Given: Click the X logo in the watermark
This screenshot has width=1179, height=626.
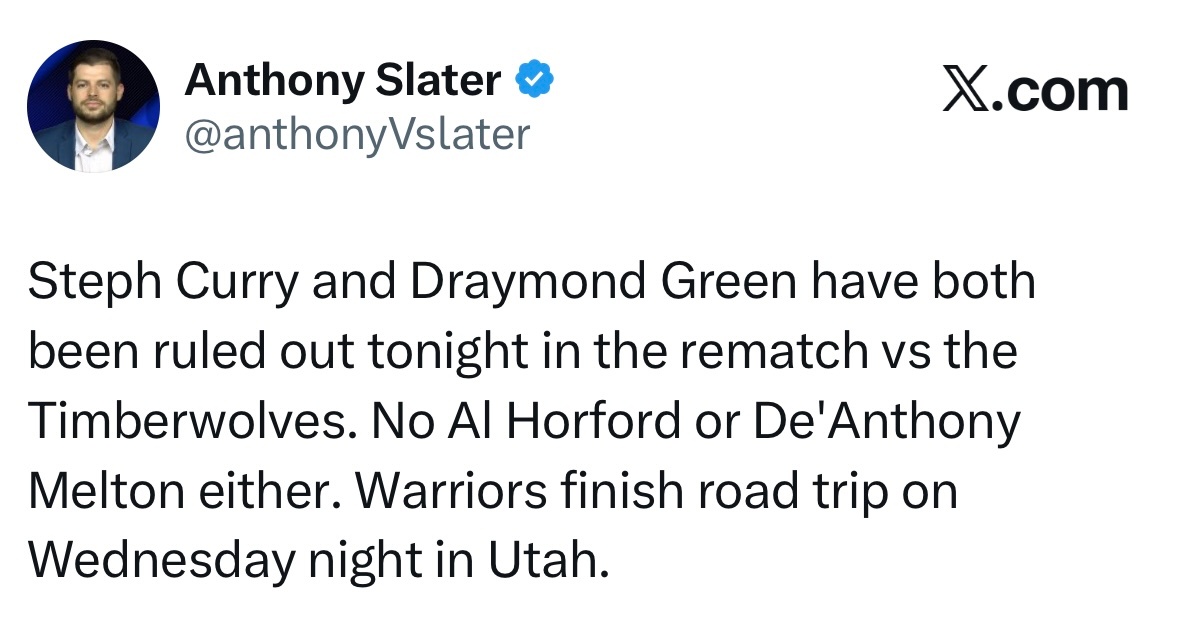Looking at the screenshot, I should 963,90.
